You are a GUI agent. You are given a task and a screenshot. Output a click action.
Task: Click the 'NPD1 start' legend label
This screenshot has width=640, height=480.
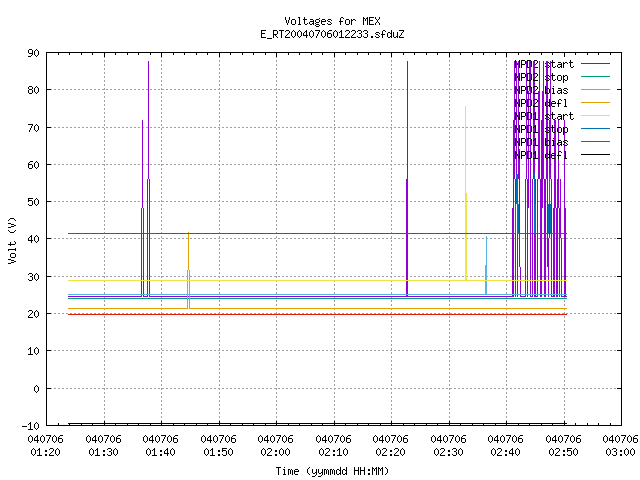tap(544, 116)
